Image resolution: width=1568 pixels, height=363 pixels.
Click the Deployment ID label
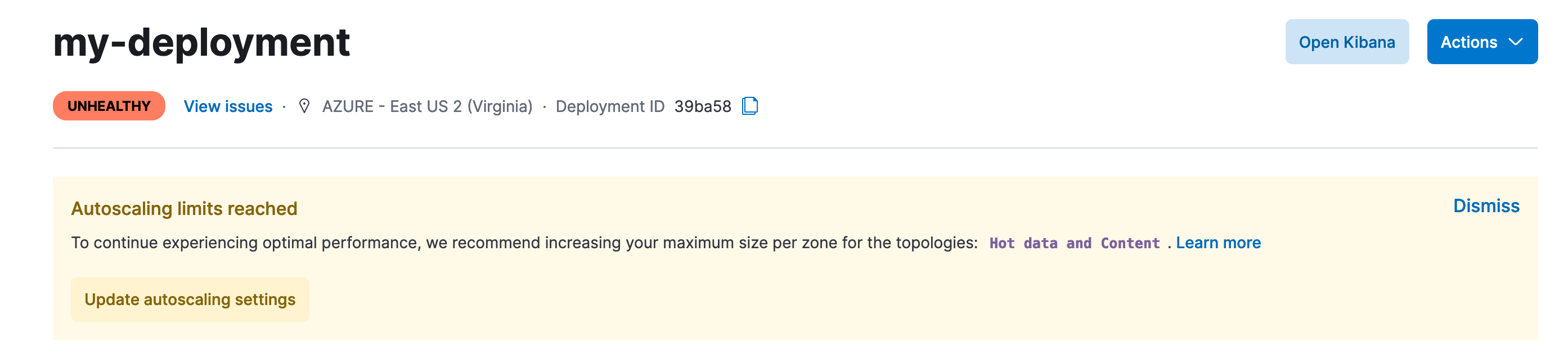[610, 106]
